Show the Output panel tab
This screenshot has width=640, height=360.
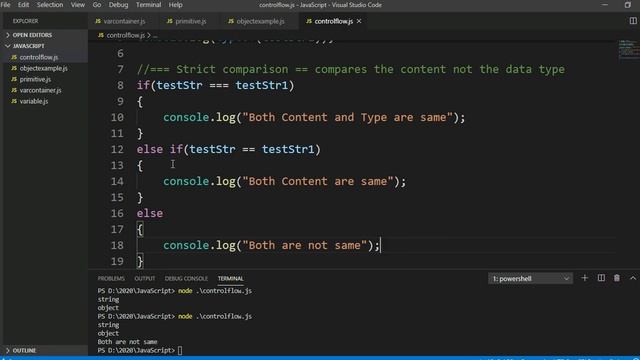pos(144,278)
